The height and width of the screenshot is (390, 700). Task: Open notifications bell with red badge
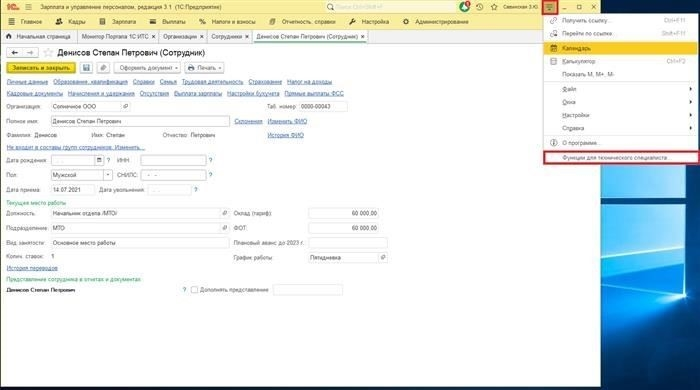(x=465, y=7)
